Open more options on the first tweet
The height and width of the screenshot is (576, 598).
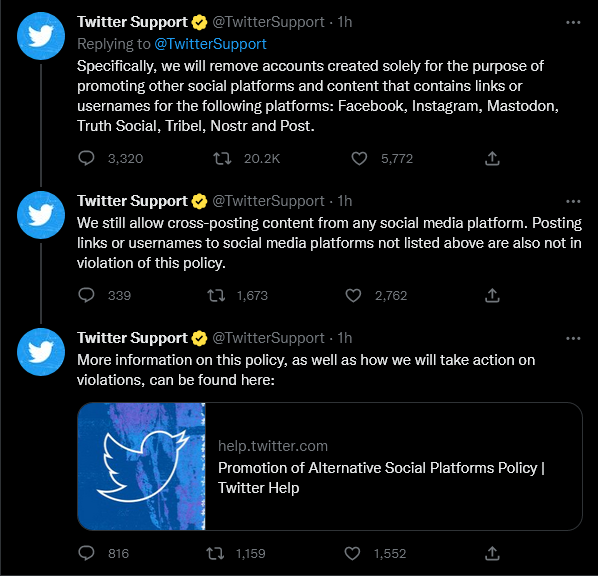[573, 23]
